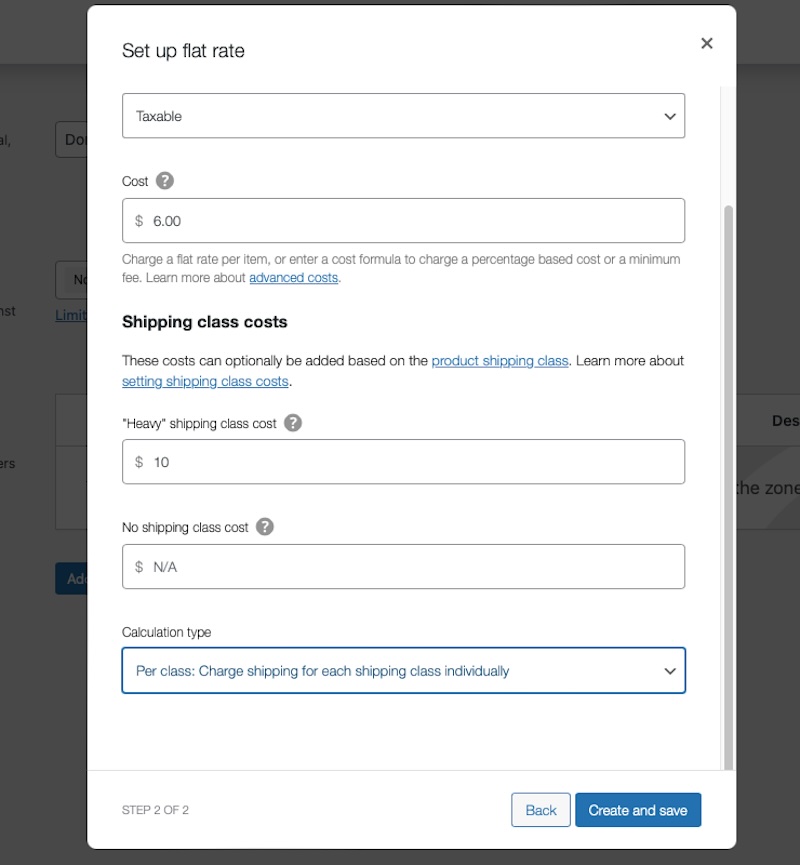Open the product shipping class link

coord(500,361)
